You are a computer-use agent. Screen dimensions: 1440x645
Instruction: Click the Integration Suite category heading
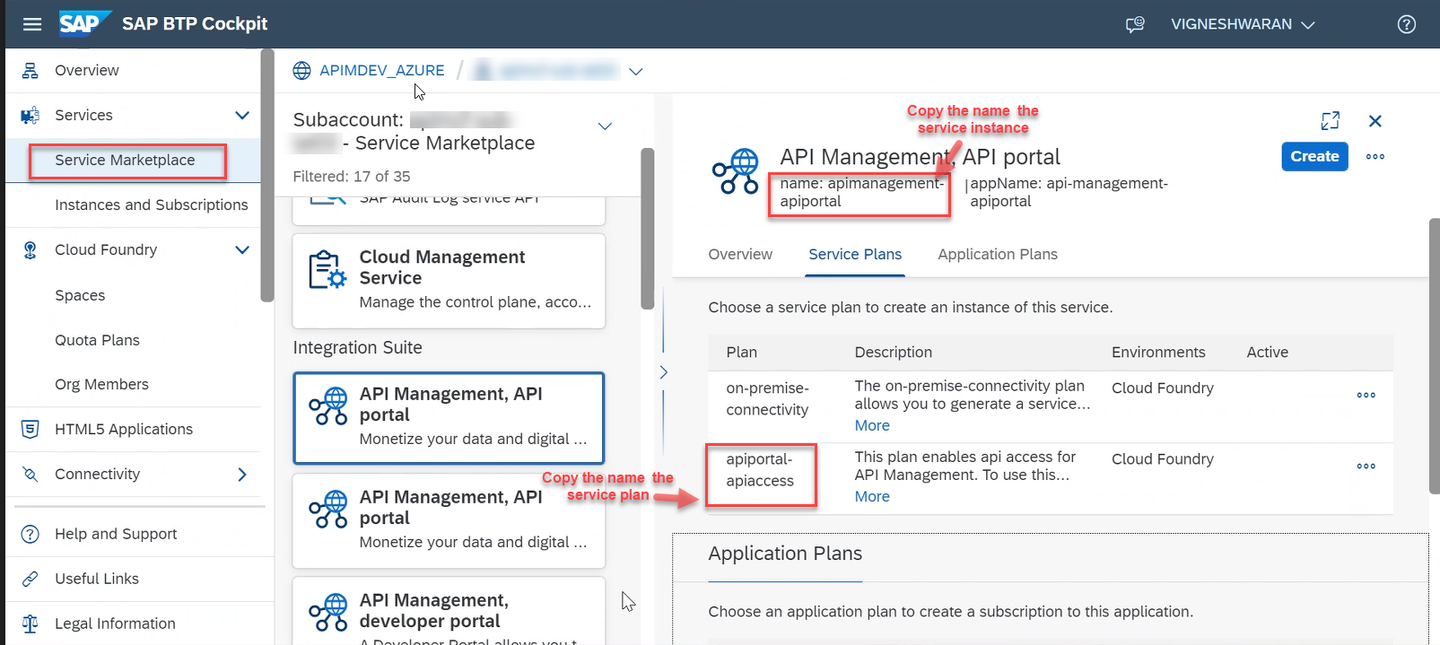pos(357,348)
